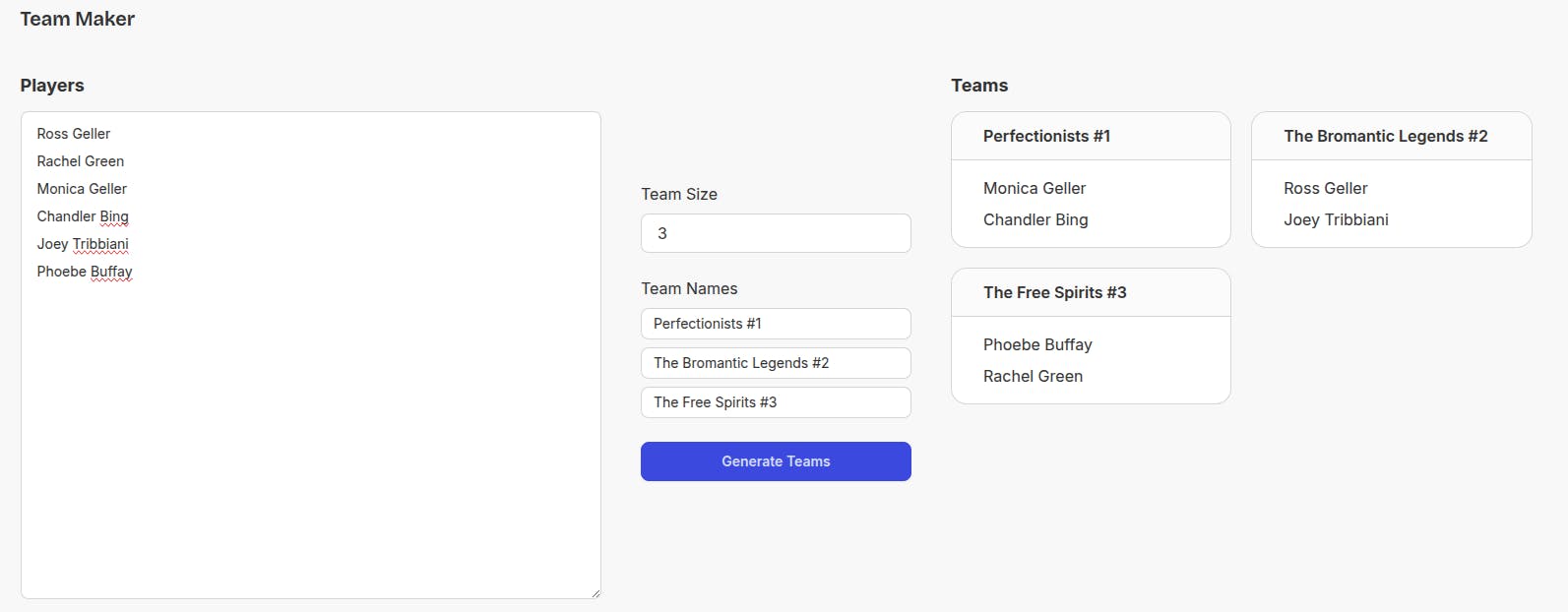Place cursor on Ross Geller player line
The width and height of the screenshot is (1568, 612).
(x=74, y=134)
